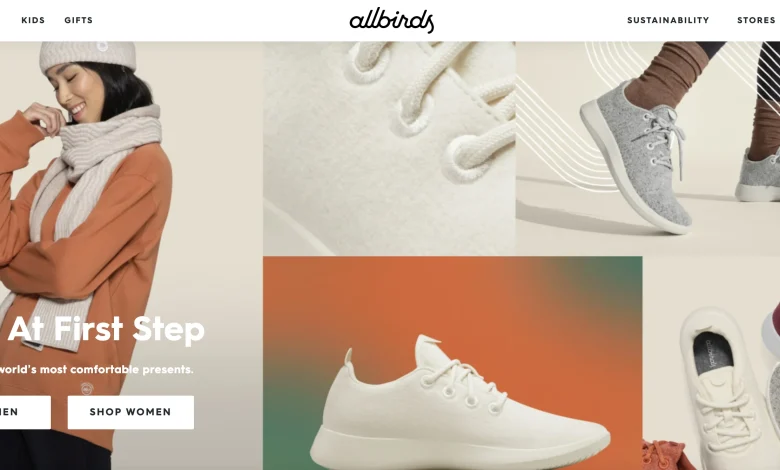This screenshot has width=780, height=470.
Task: Click the partial grey shoe beside brown sock
Action: tap(758, 177)
